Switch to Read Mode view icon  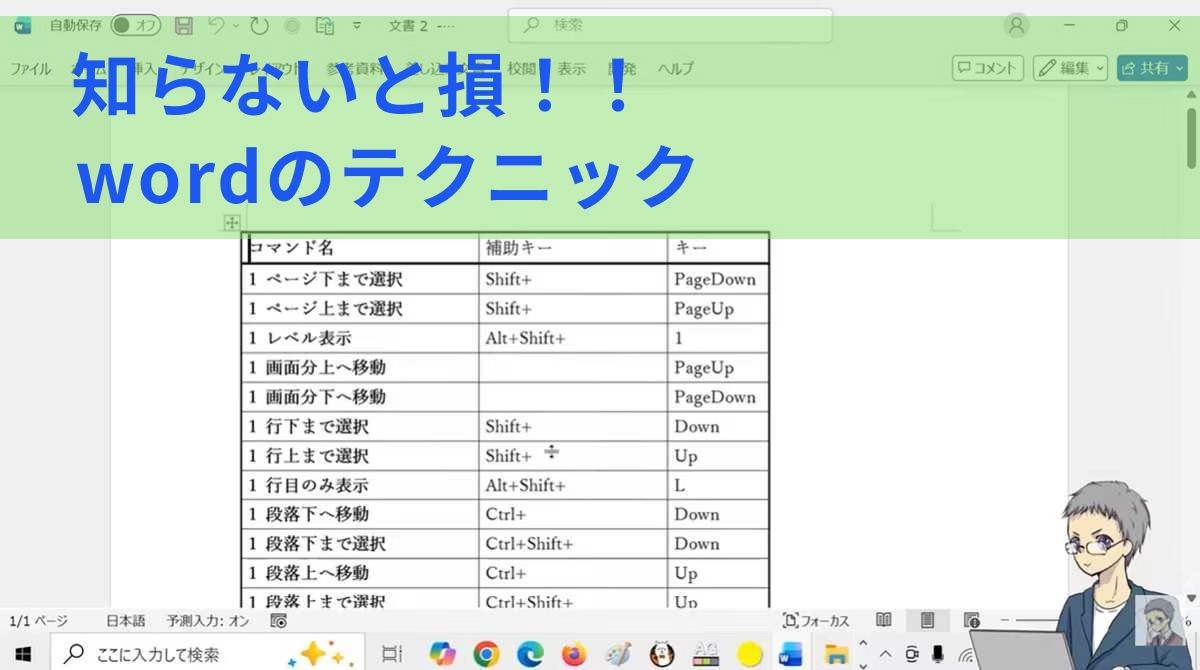tap(884, 621)
